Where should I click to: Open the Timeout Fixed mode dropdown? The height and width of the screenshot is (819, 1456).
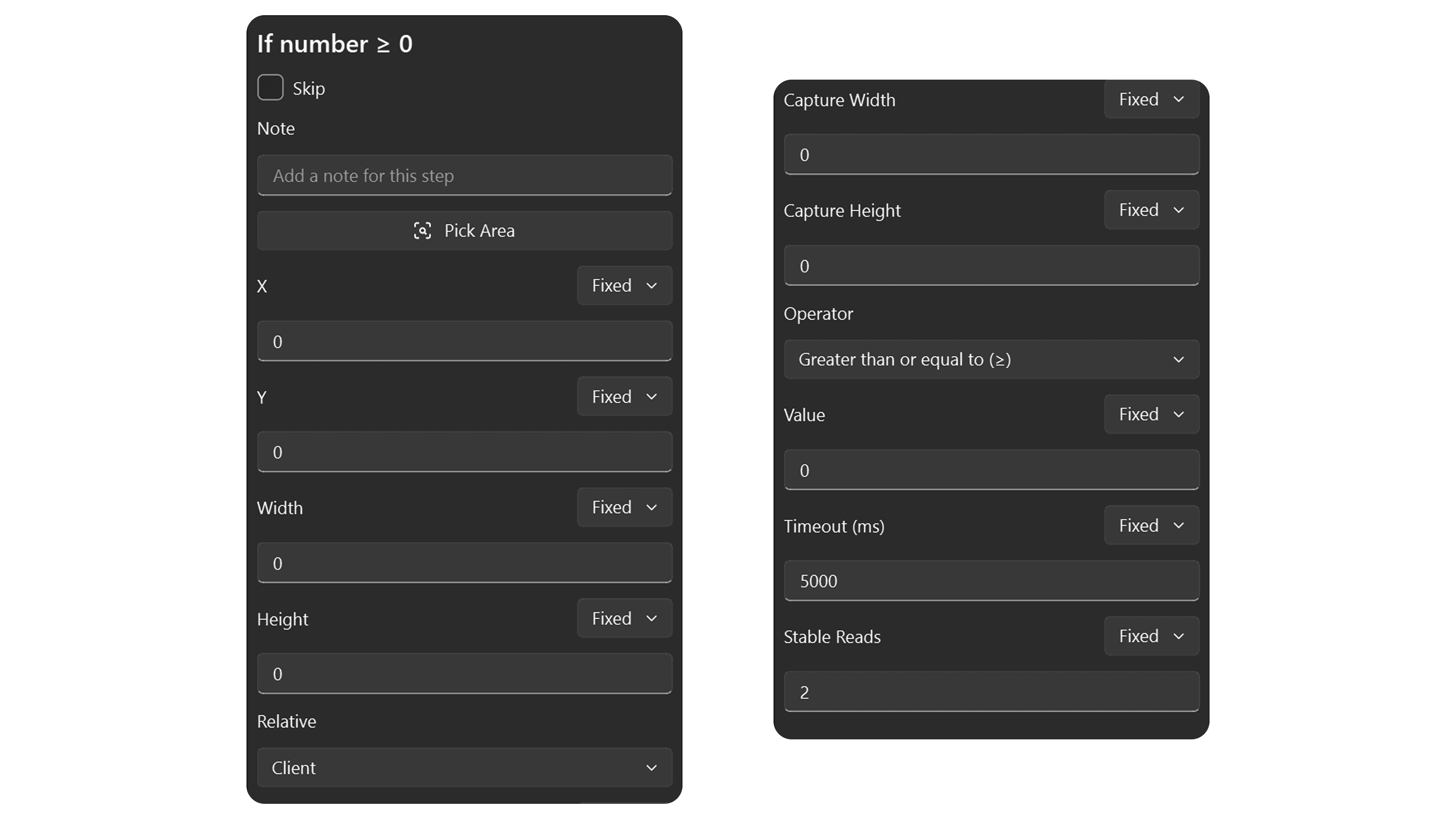pos(1152,526)
